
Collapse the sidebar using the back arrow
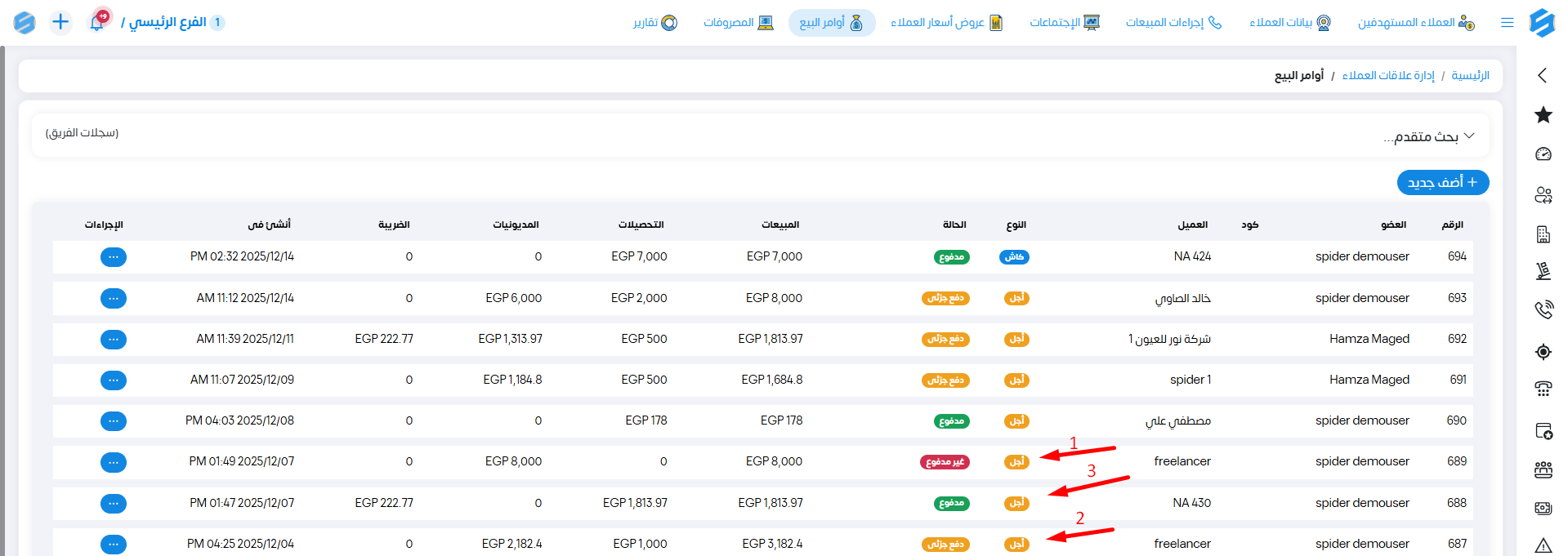coord(1542,75)
